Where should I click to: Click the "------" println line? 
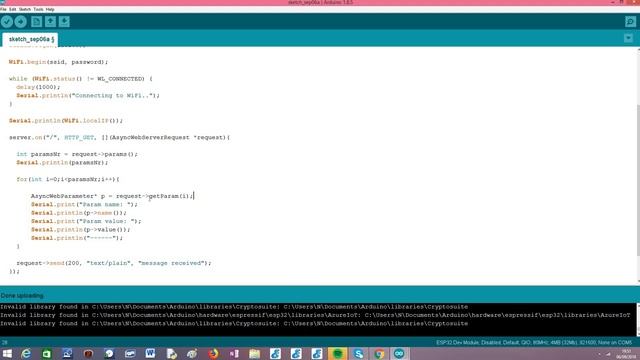77,238
